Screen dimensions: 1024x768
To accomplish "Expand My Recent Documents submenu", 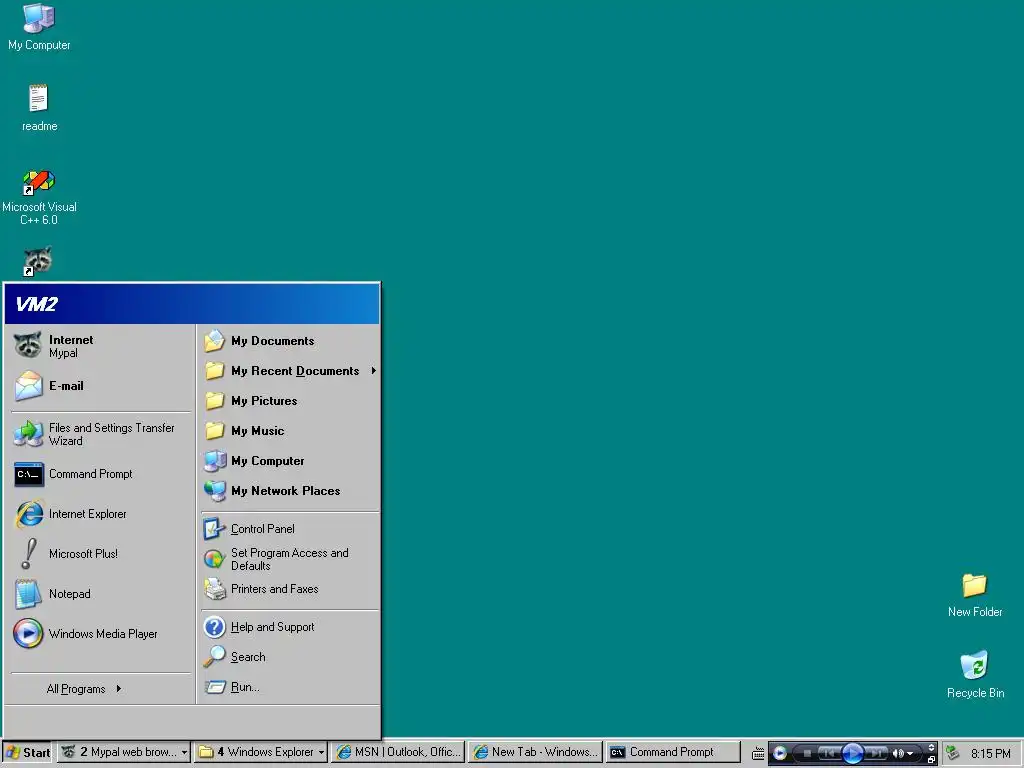I will 289,371.
